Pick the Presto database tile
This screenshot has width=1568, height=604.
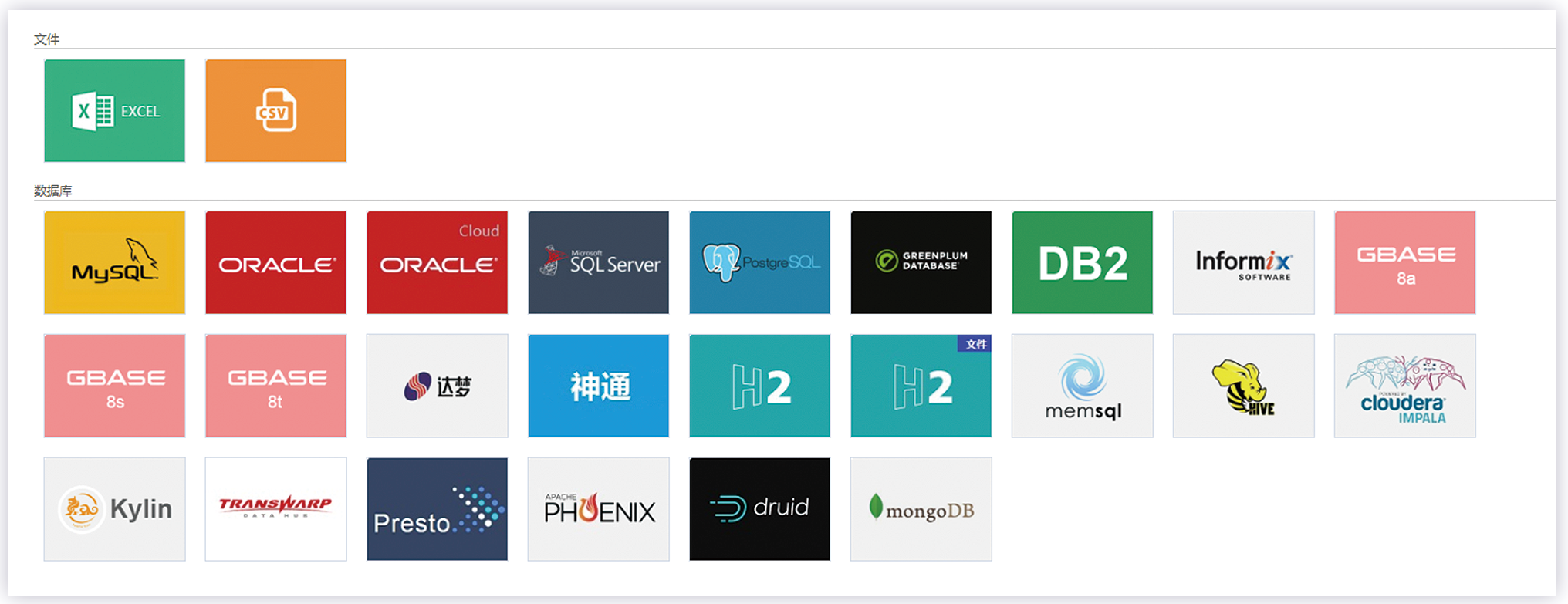pos(437,509)
